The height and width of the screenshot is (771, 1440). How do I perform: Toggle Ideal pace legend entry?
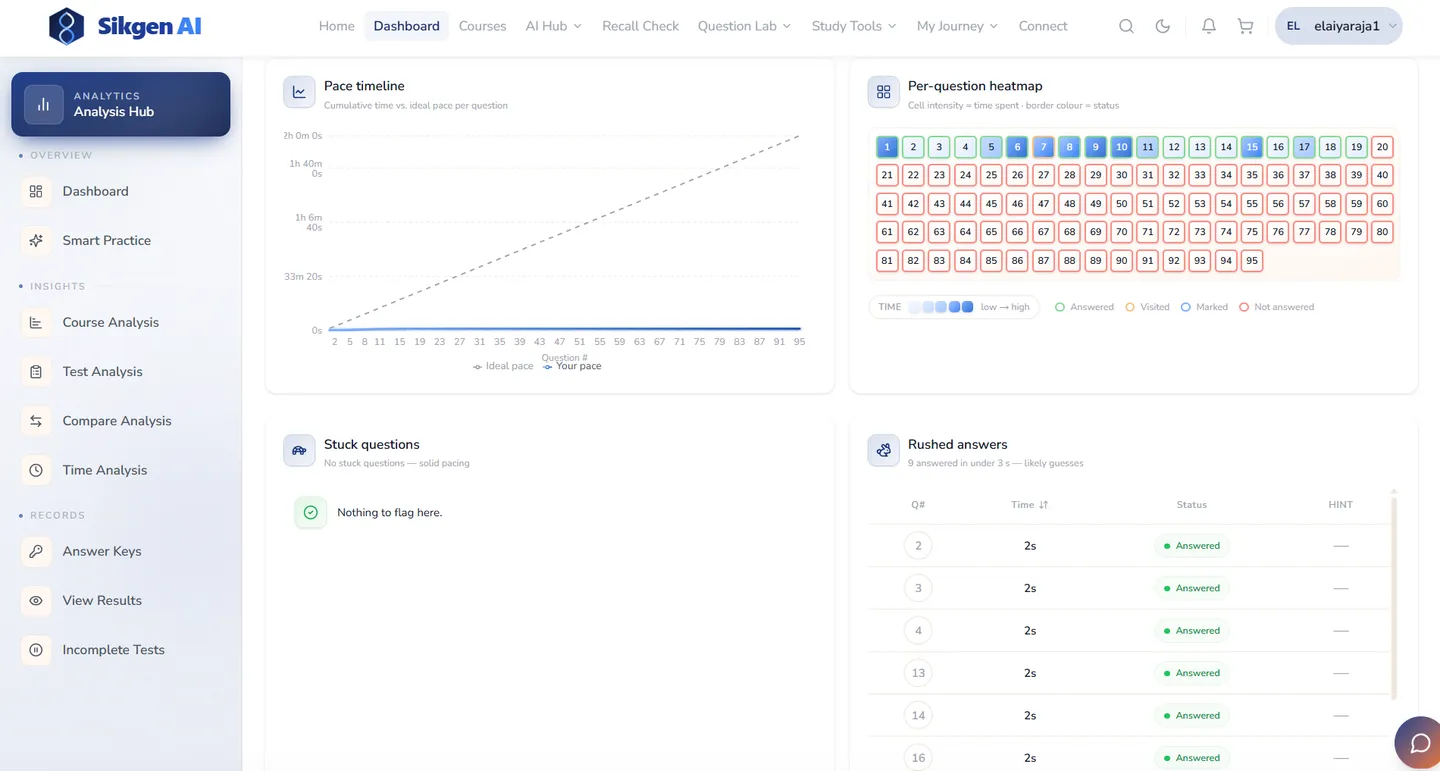pos(503,366)
